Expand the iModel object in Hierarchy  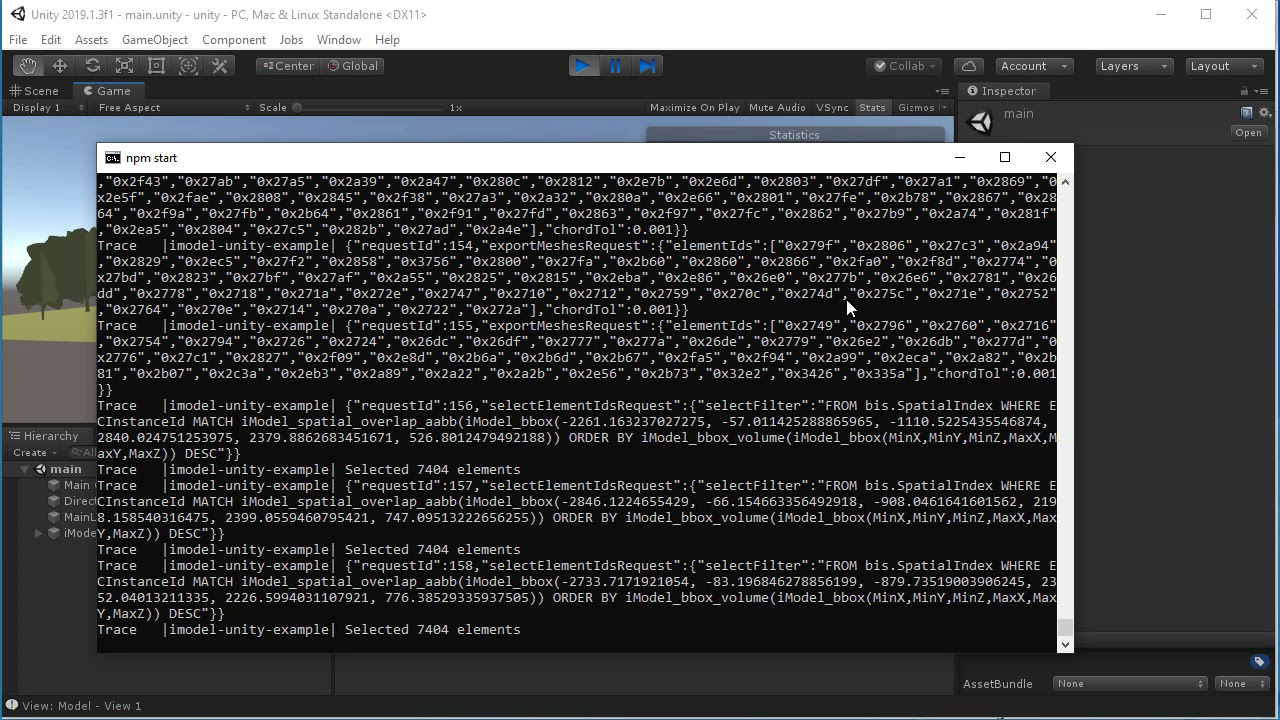click(39, 533)
